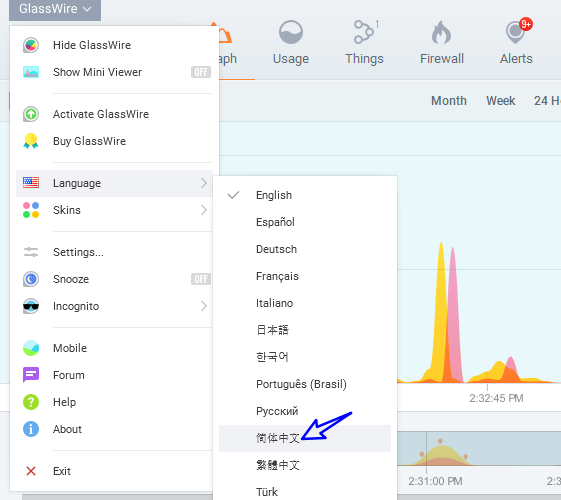Select Deutsch language option
Screen dimensions: 561x500
tap(305, 249)
